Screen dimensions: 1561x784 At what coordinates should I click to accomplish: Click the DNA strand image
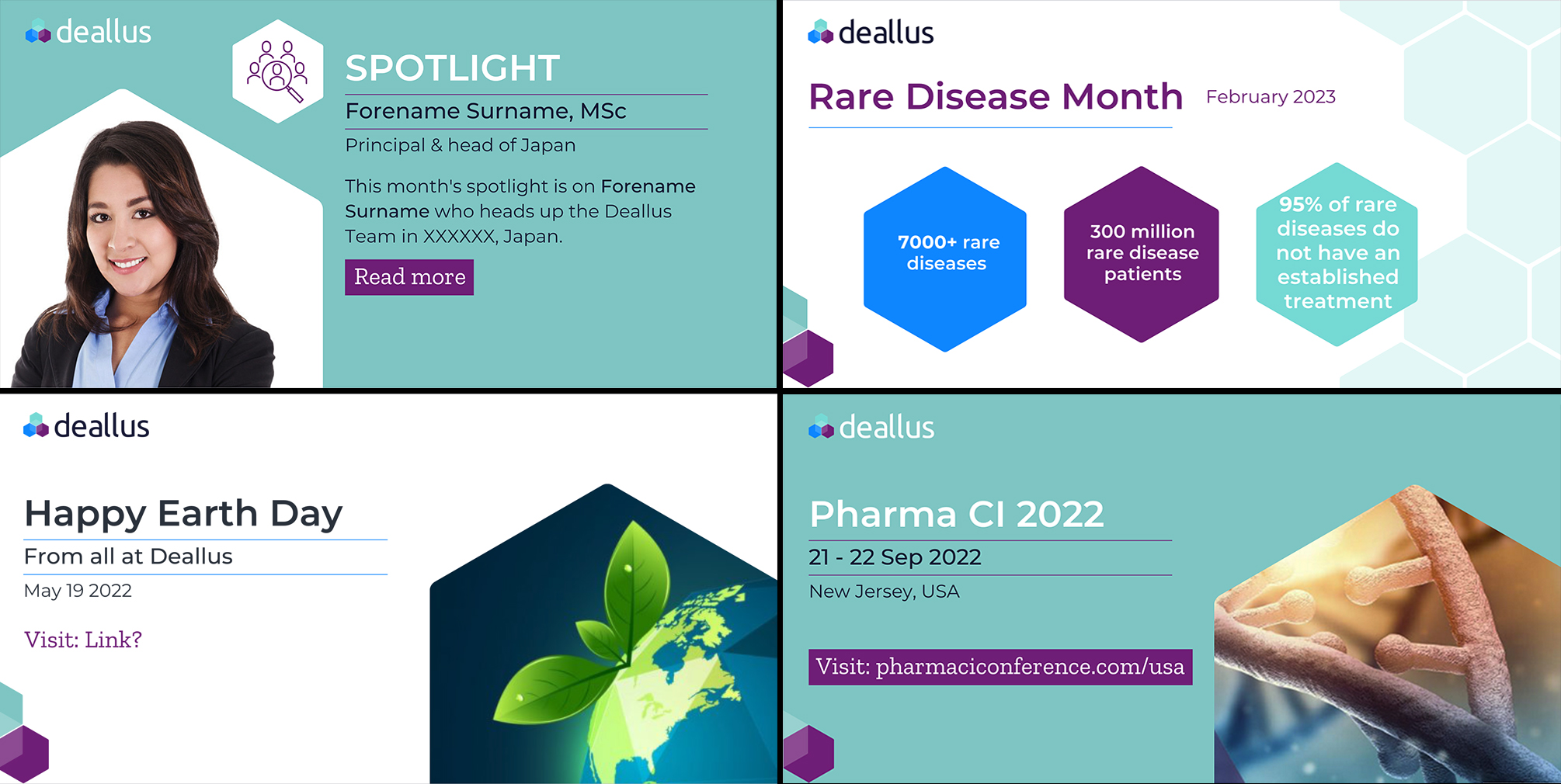[x=1387, y=634]
